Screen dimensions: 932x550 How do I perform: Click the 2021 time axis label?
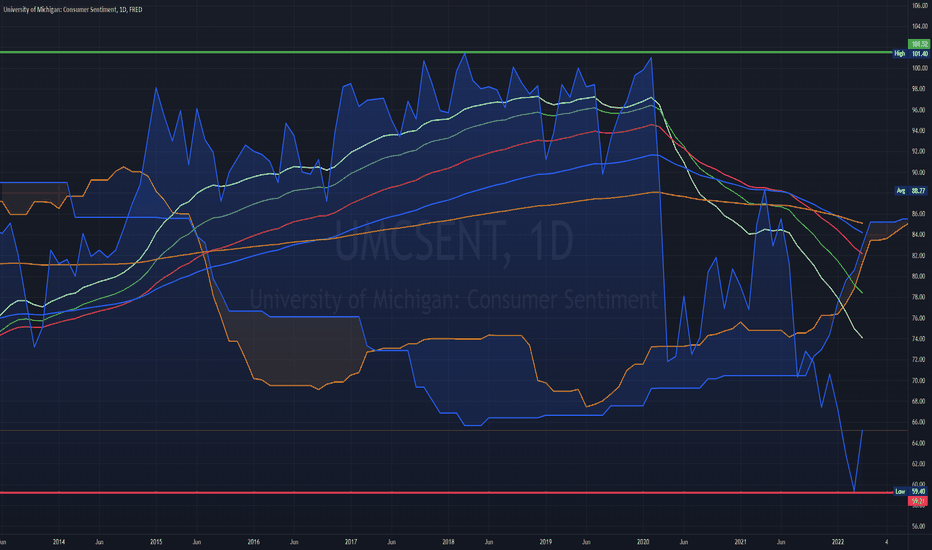pos(741,542)
